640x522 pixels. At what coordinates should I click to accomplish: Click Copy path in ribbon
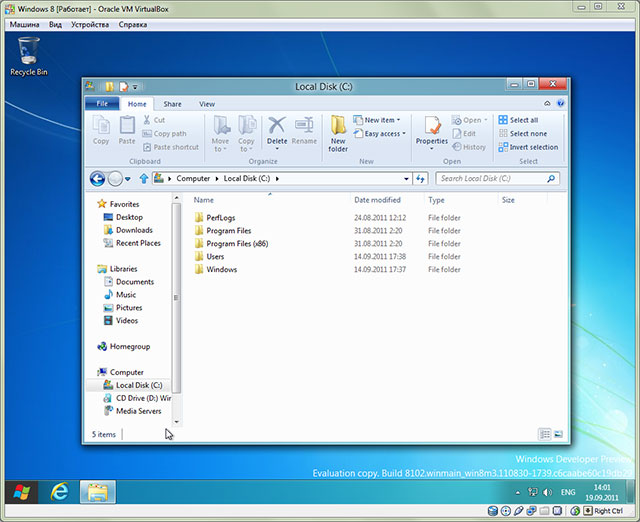(164, 133)
